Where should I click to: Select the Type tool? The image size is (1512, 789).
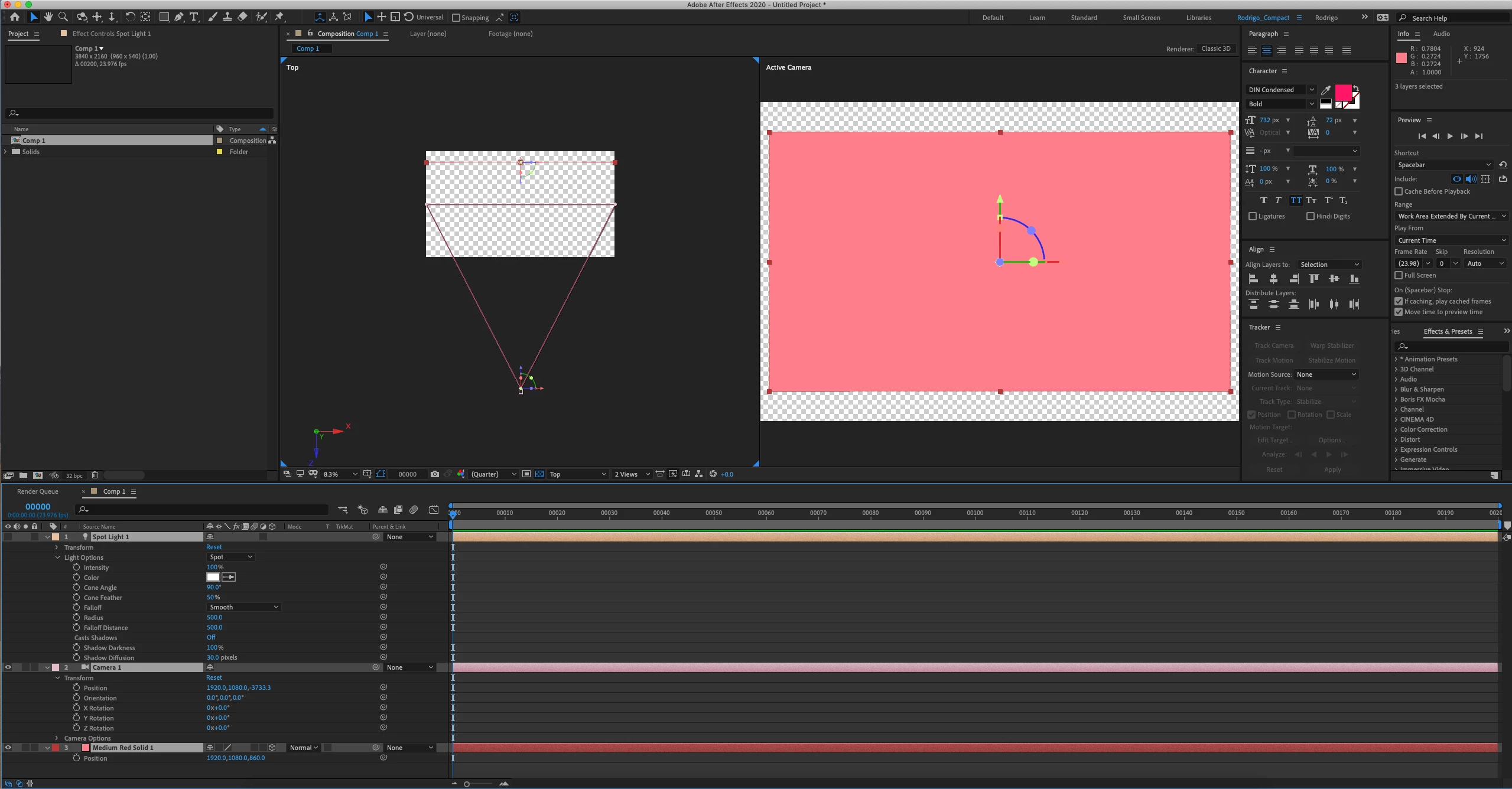click(x=193, y=17)
